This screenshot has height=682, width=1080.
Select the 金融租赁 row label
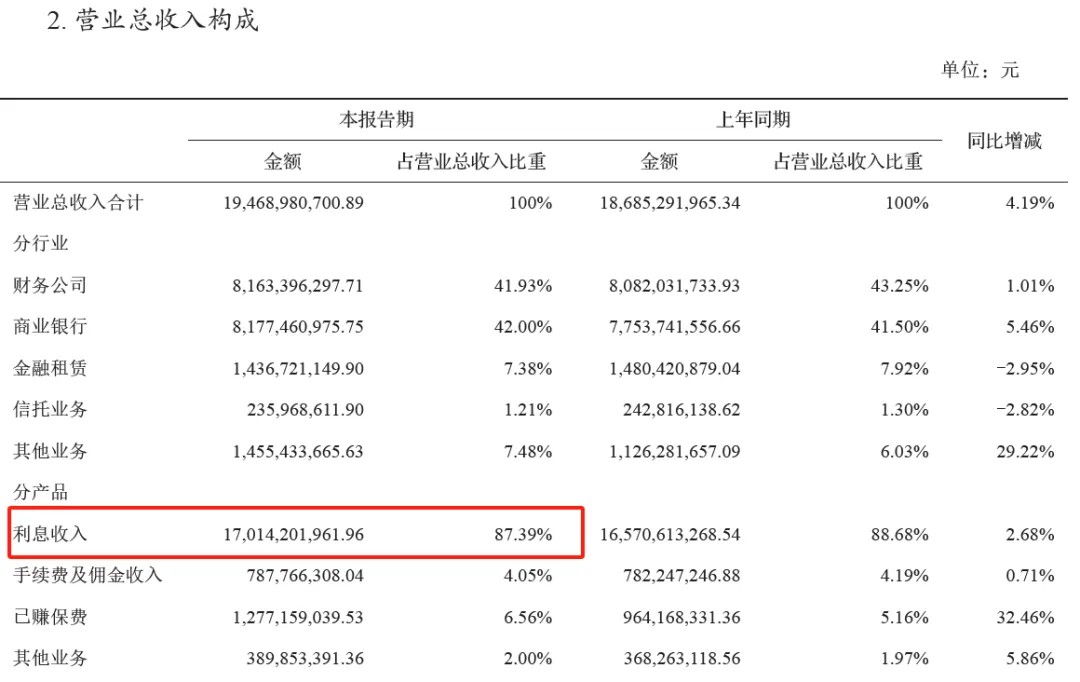pyautogui.click(x=50, y=368)
